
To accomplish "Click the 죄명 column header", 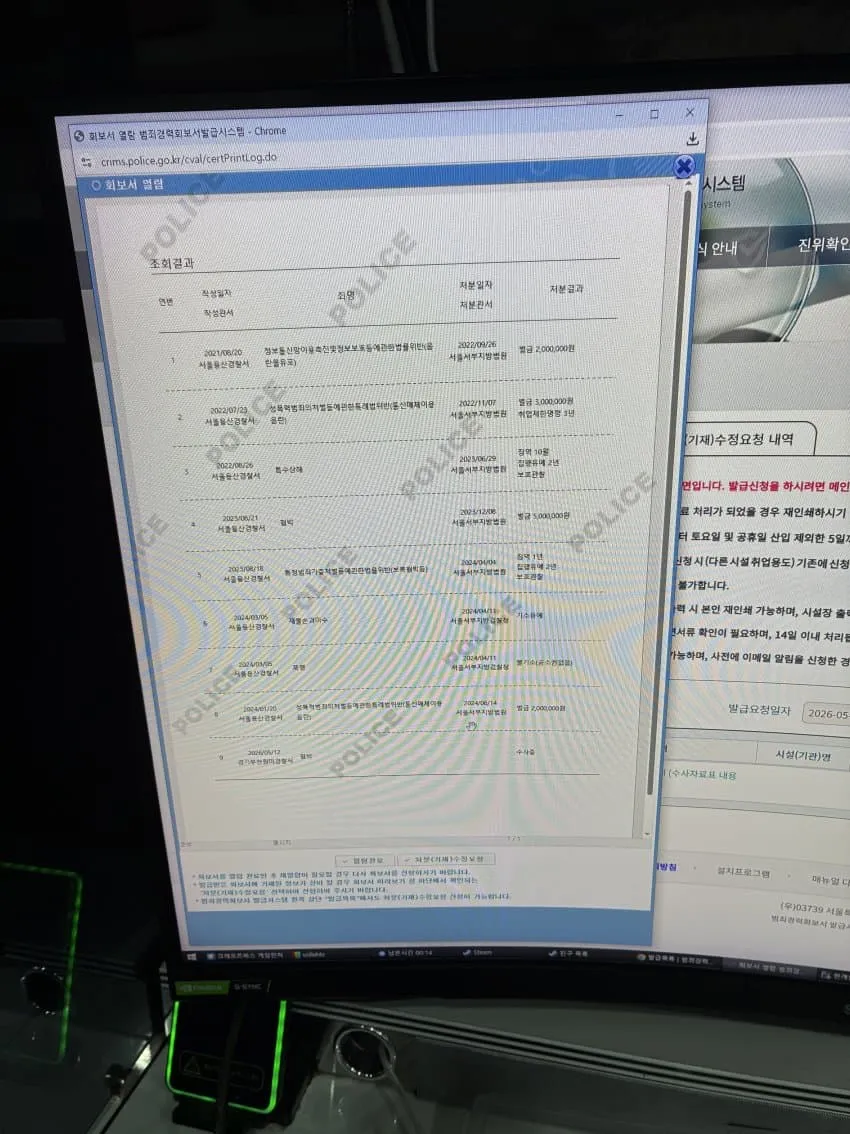I will click(346, 295).
